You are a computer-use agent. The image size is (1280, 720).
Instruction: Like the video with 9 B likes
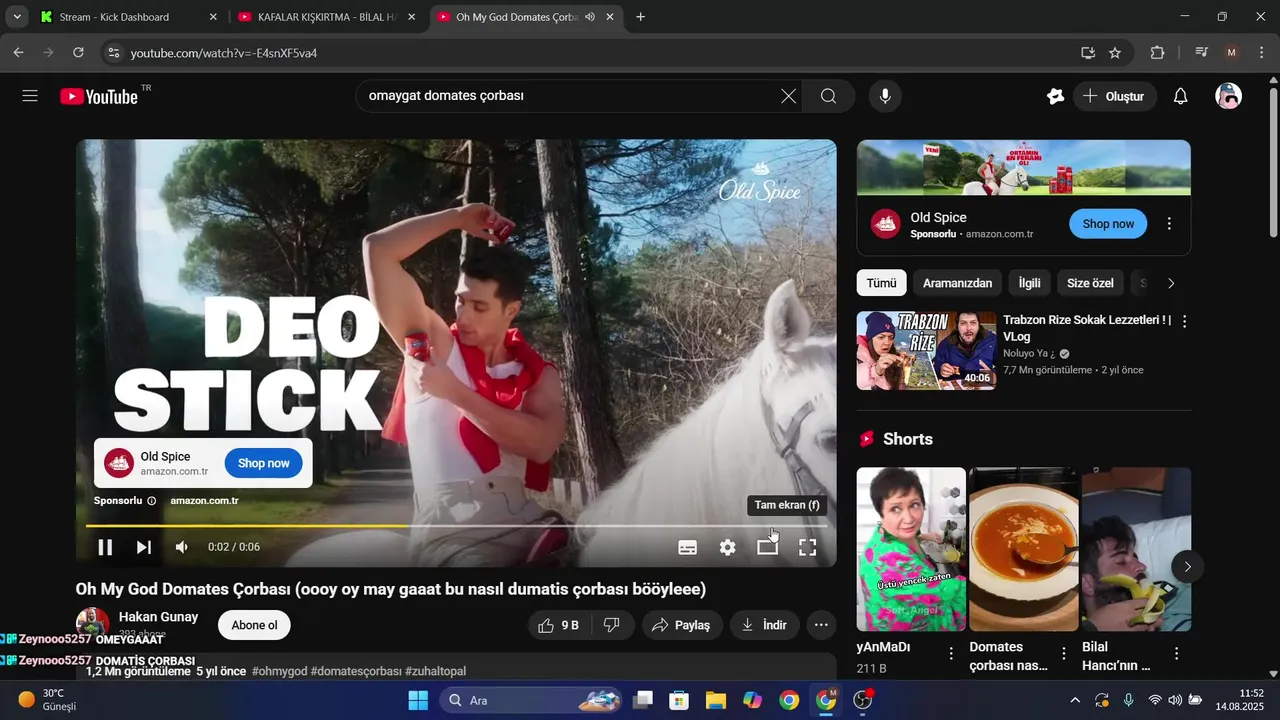tap(560, 625)
